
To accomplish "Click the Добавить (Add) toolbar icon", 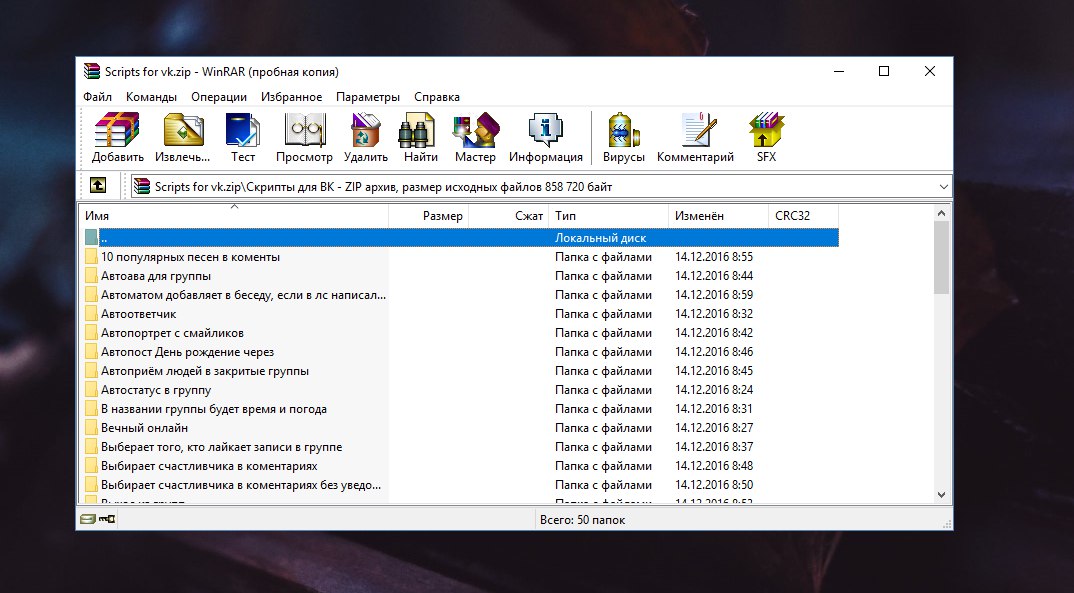I will pos(117,129).
